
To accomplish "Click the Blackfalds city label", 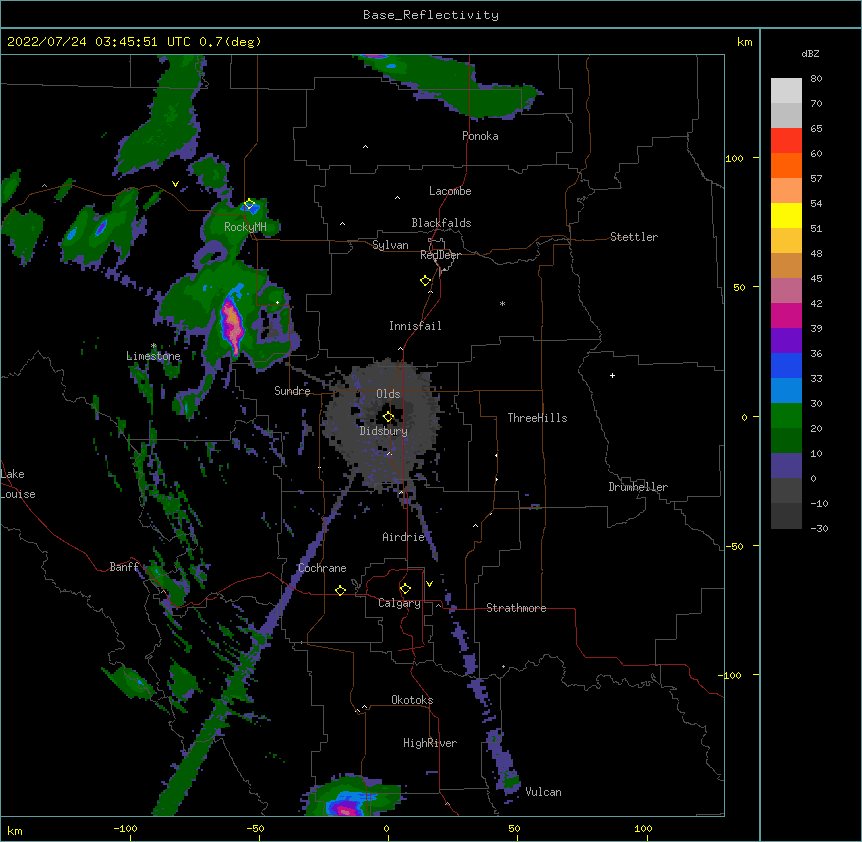I will [441, 223].
